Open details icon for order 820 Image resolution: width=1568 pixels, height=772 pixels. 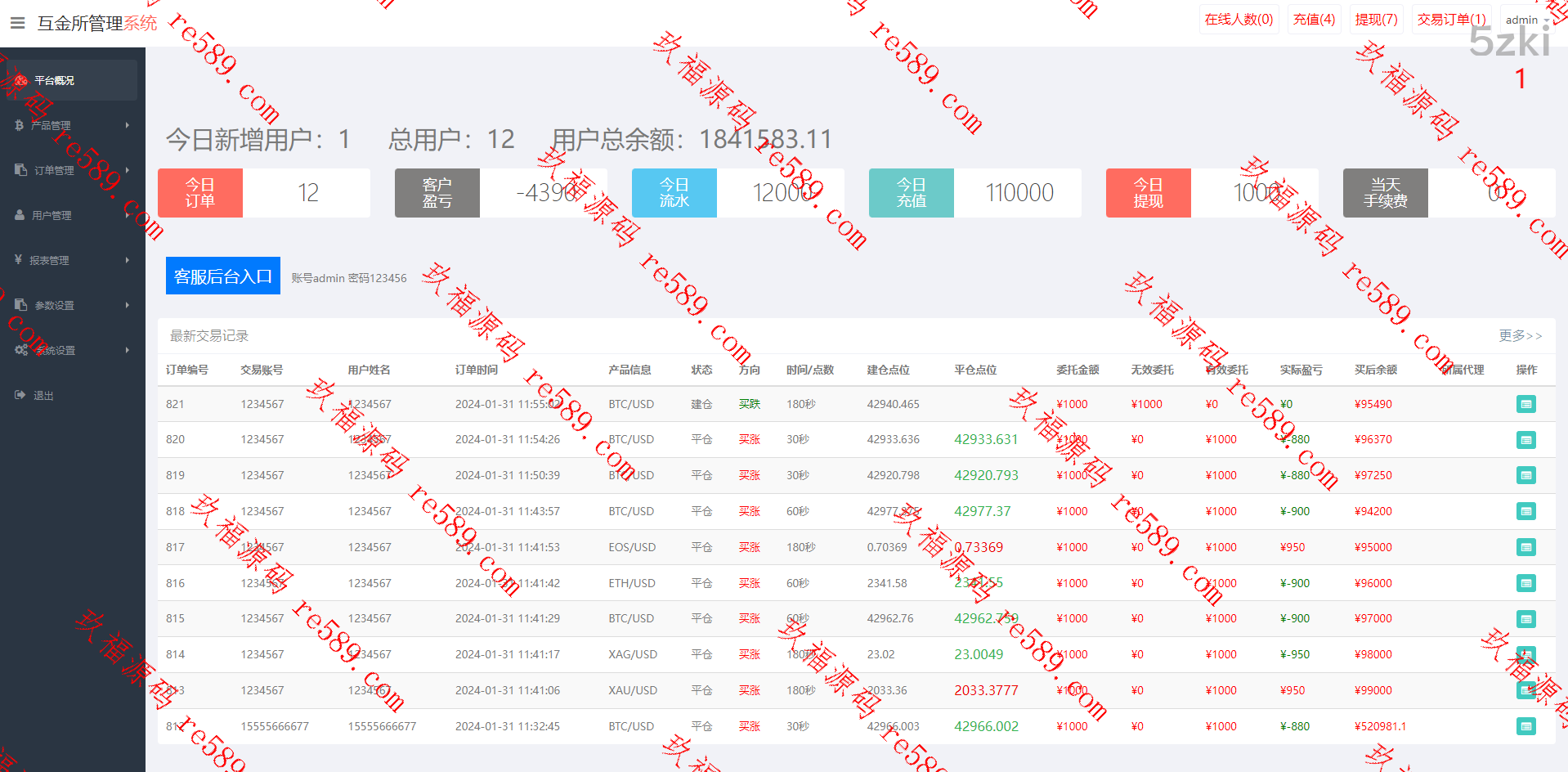pos(1525,440)
